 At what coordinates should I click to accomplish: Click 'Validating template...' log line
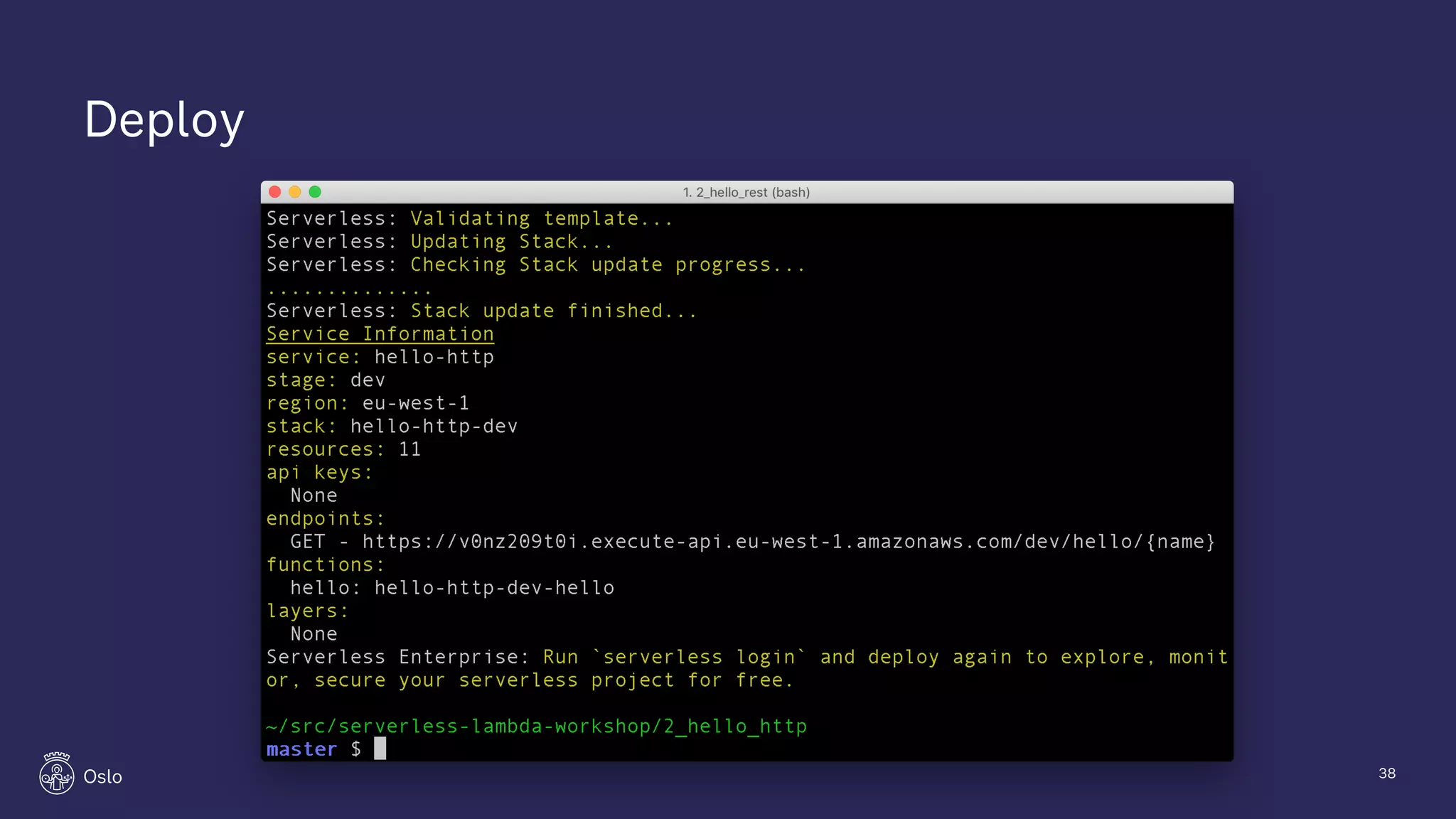(470, 218)
